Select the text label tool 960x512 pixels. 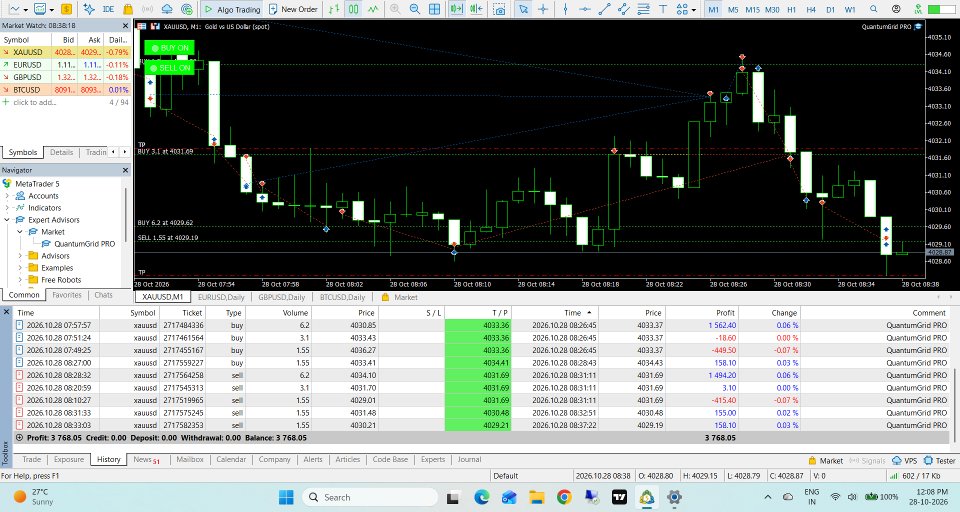pyautogui.click(x=663, y=9)
